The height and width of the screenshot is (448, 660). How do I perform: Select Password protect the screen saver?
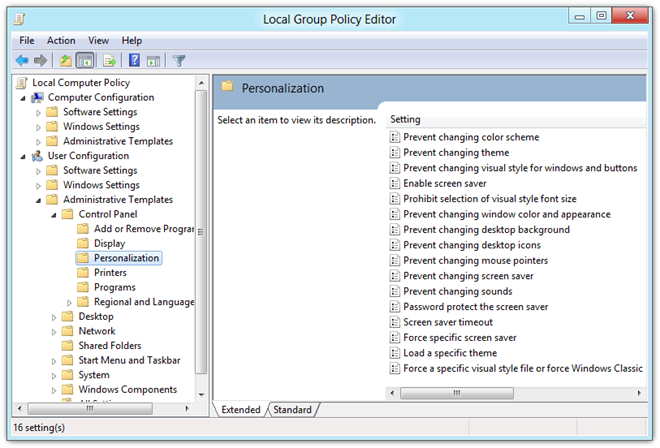point(475,307)
